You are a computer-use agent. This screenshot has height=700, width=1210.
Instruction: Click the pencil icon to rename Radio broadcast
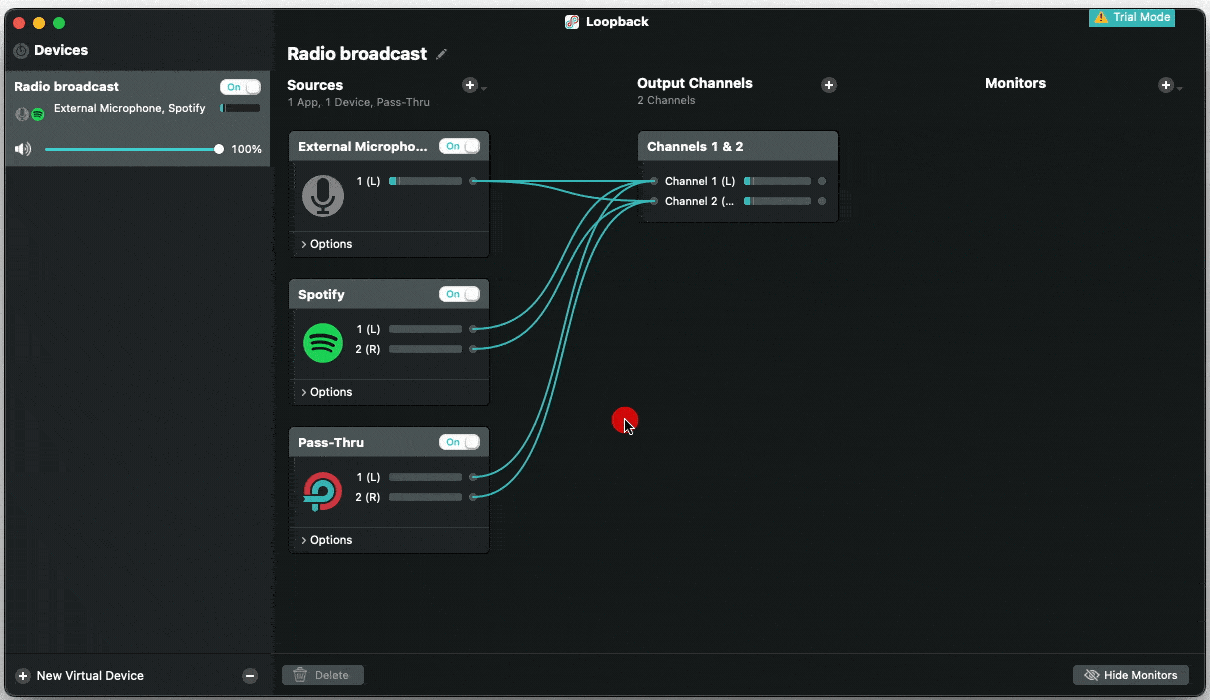(x=442, y=54)
